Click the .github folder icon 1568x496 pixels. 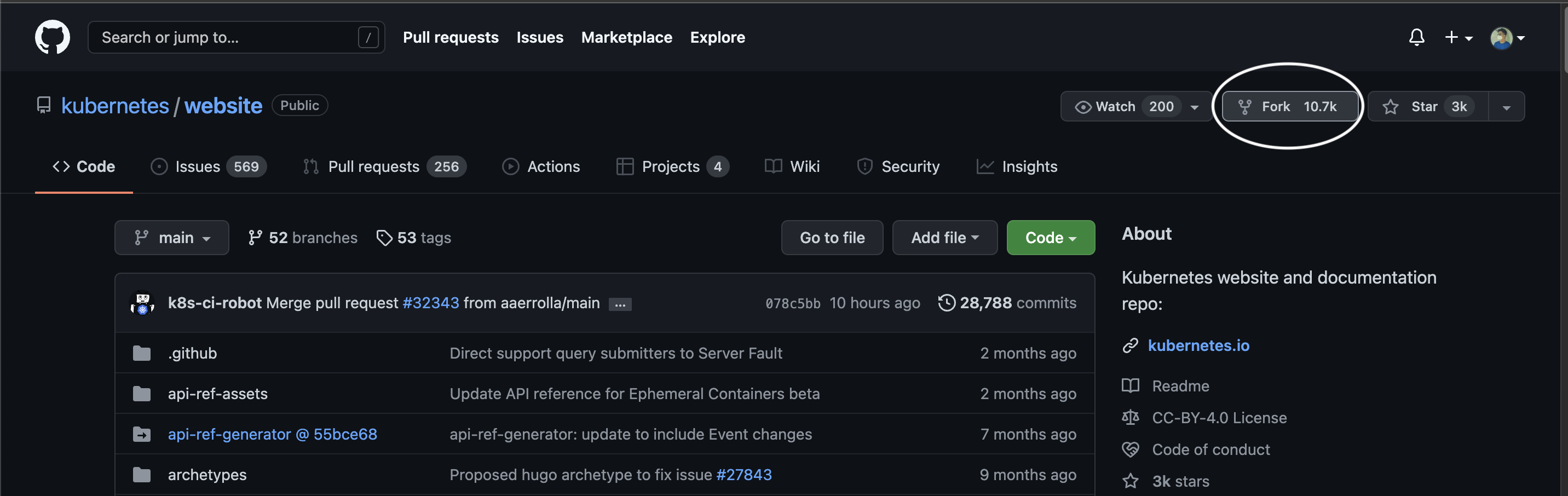[142, 353]
